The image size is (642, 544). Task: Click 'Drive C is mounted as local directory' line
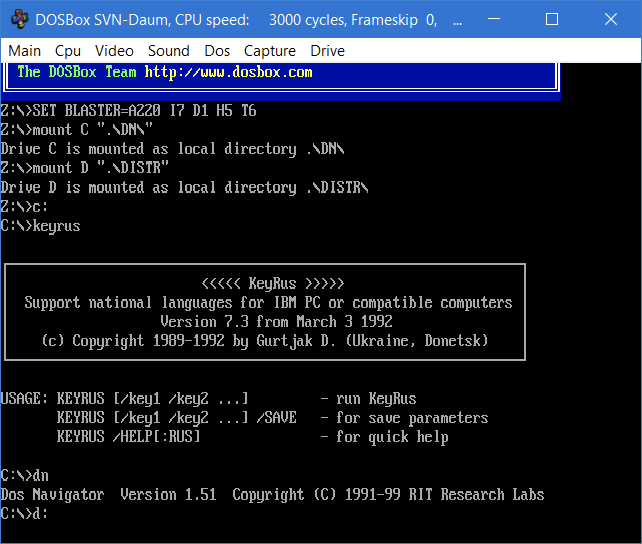point(172,149)
